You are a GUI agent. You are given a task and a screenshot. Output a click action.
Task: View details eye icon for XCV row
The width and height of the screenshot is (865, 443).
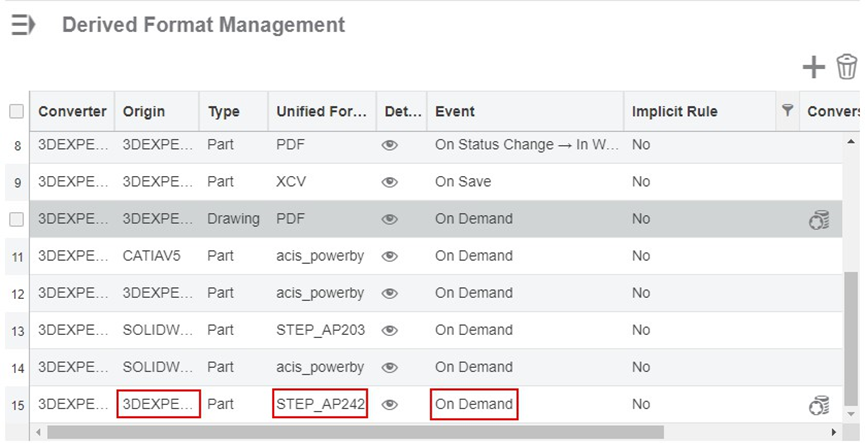point(389,182)
